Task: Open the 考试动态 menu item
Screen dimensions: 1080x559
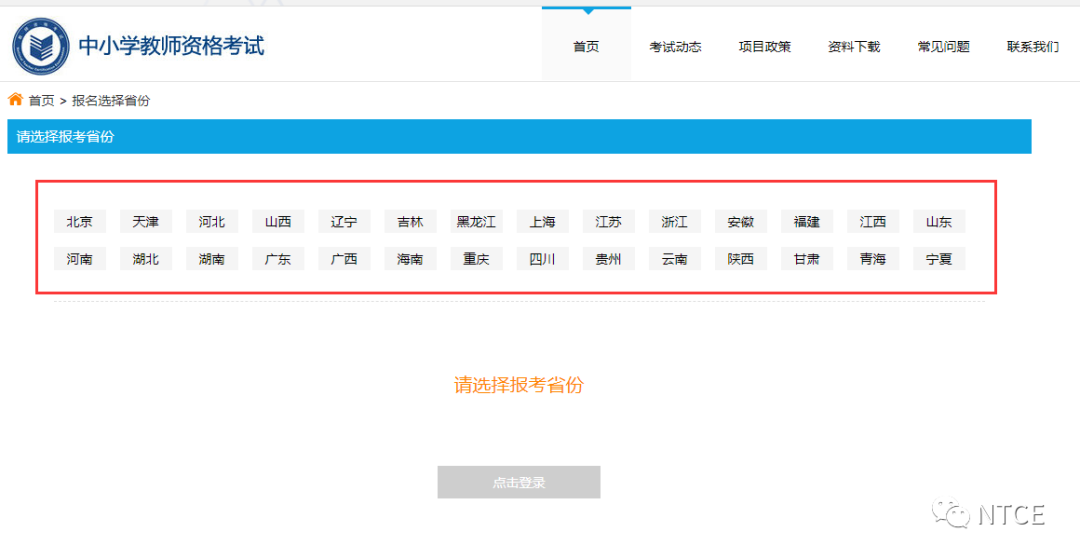Action: [x=675, y=47]
